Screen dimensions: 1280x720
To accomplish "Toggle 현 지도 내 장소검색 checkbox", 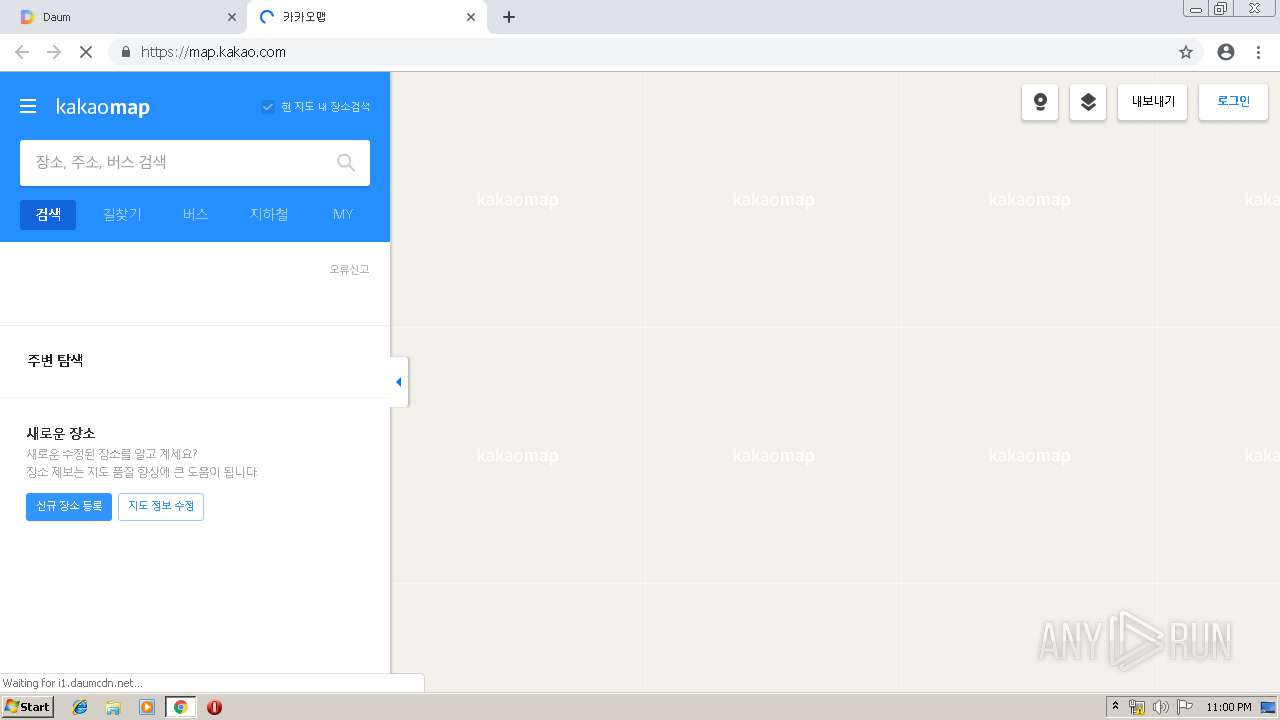I will [268, 107].
